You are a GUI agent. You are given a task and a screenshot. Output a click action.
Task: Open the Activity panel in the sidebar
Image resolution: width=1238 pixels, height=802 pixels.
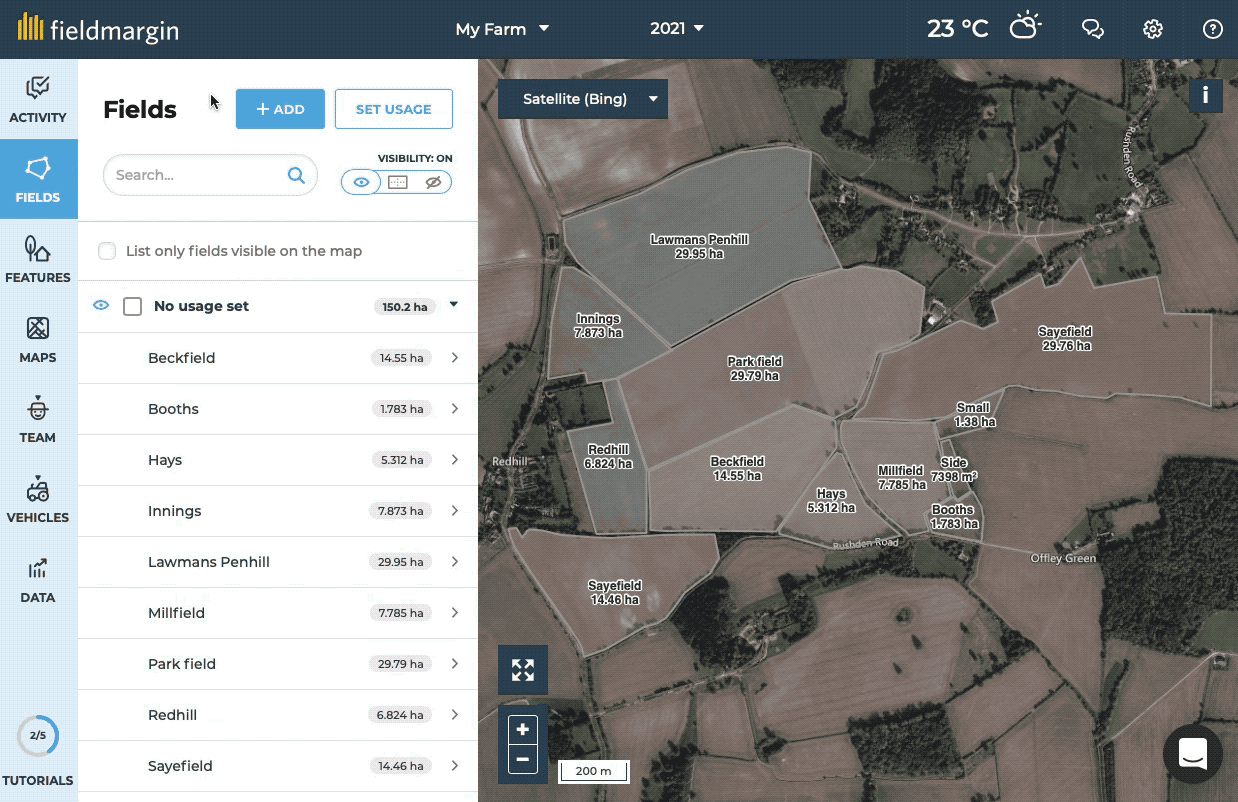point(38,97)
